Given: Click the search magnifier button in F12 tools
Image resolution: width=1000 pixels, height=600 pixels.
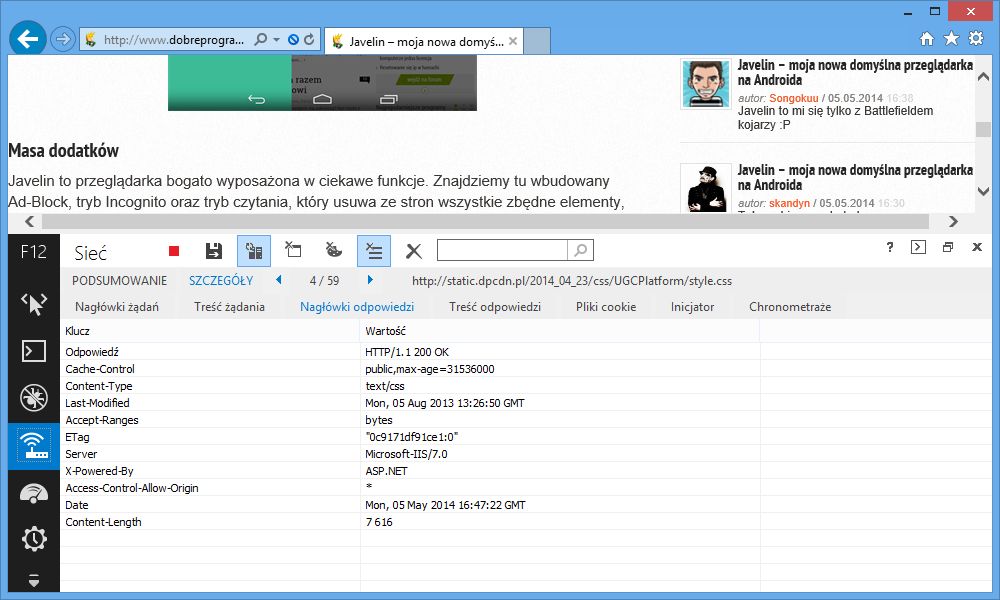Looking at the screenshot, I should click(x=580, y=250).
